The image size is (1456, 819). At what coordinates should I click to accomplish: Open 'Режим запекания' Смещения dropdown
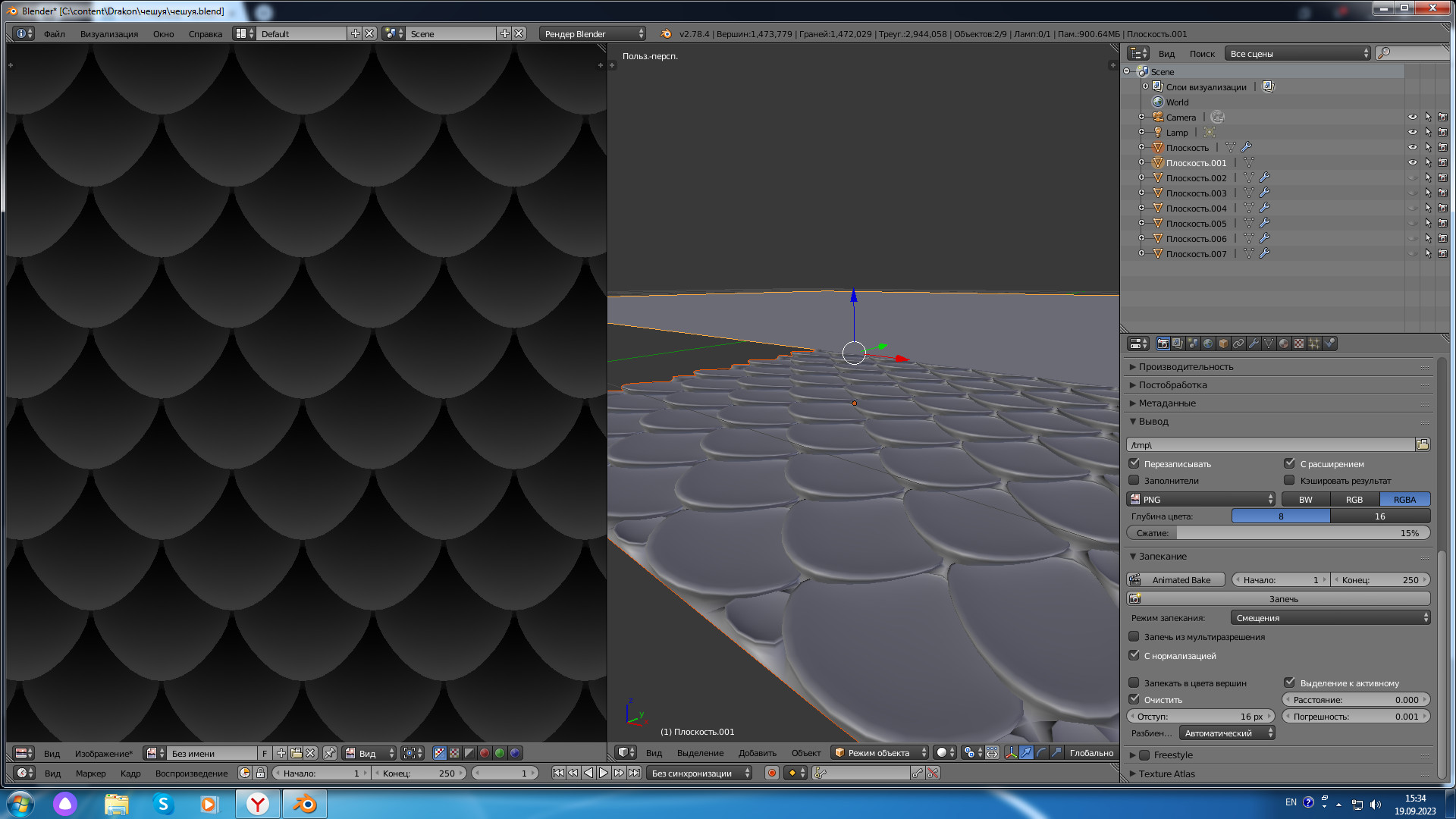tap(1330, 617)
